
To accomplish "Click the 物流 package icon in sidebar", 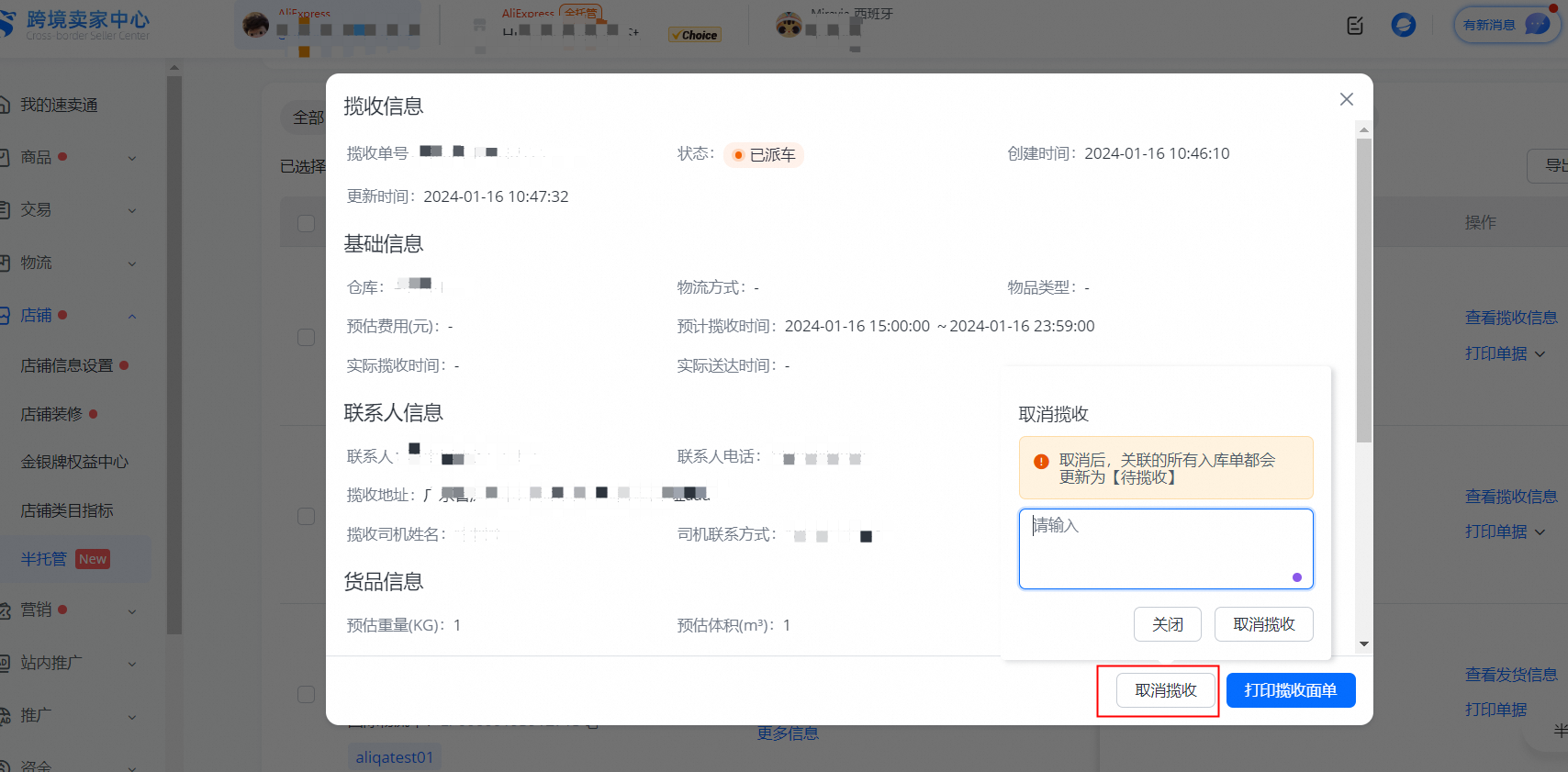I will 5,263.
